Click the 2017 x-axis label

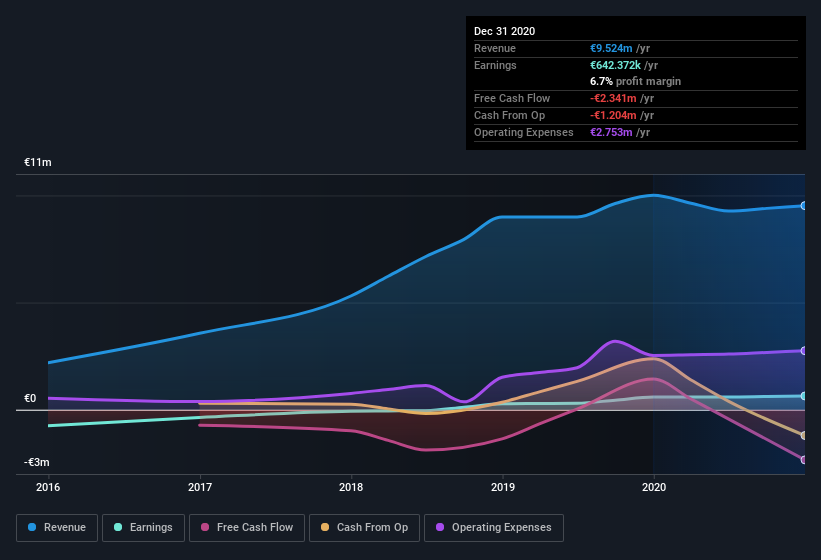click(x=200, y=487)
